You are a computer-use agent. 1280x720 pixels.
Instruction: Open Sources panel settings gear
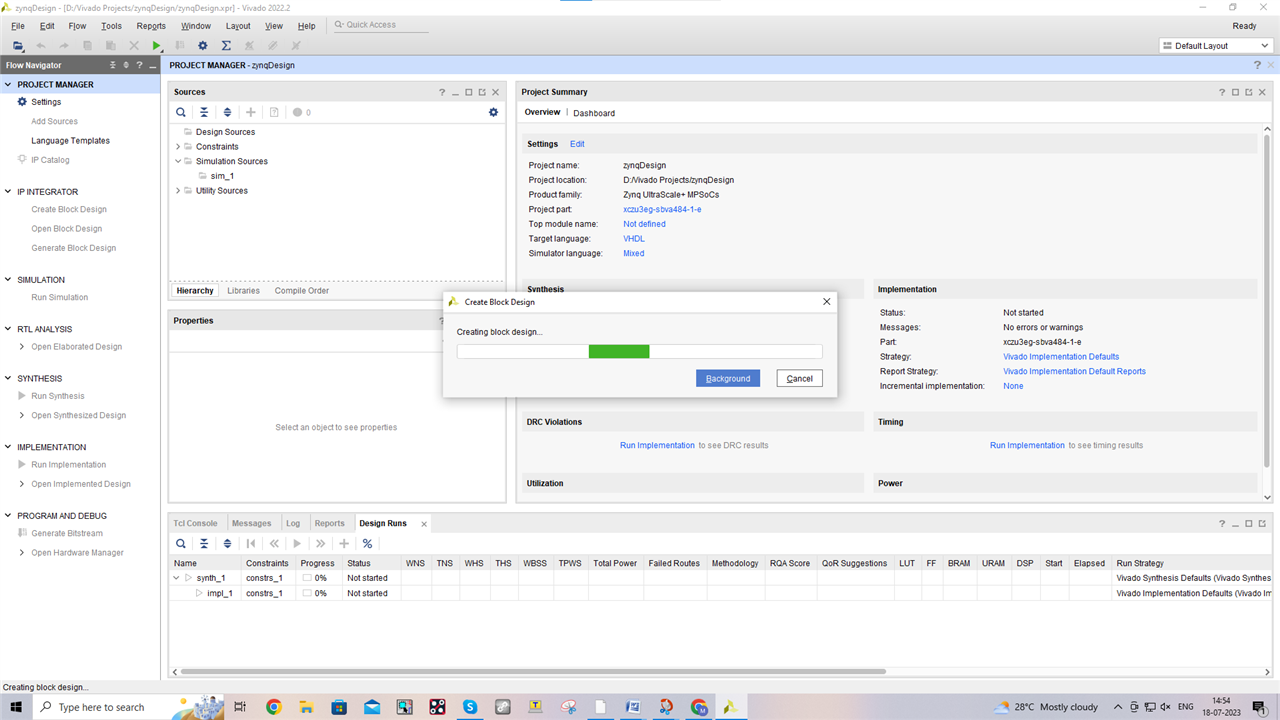pos(493,112)
